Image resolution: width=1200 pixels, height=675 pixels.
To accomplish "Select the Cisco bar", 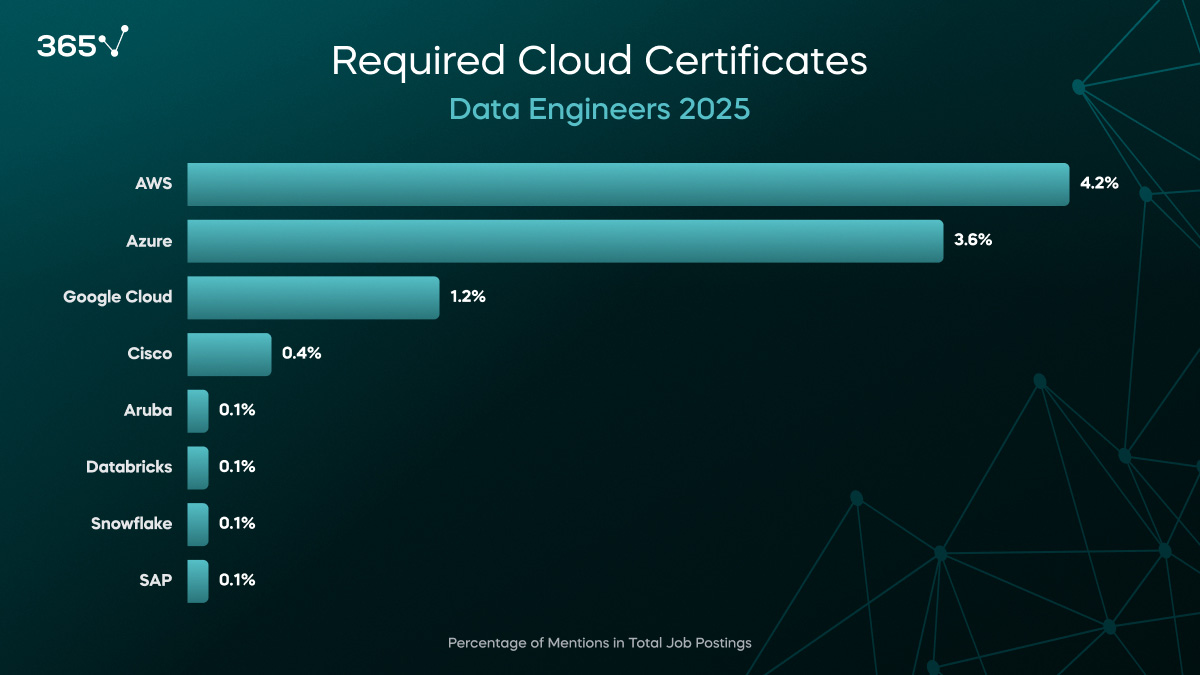I will click(x=229, y=354).
